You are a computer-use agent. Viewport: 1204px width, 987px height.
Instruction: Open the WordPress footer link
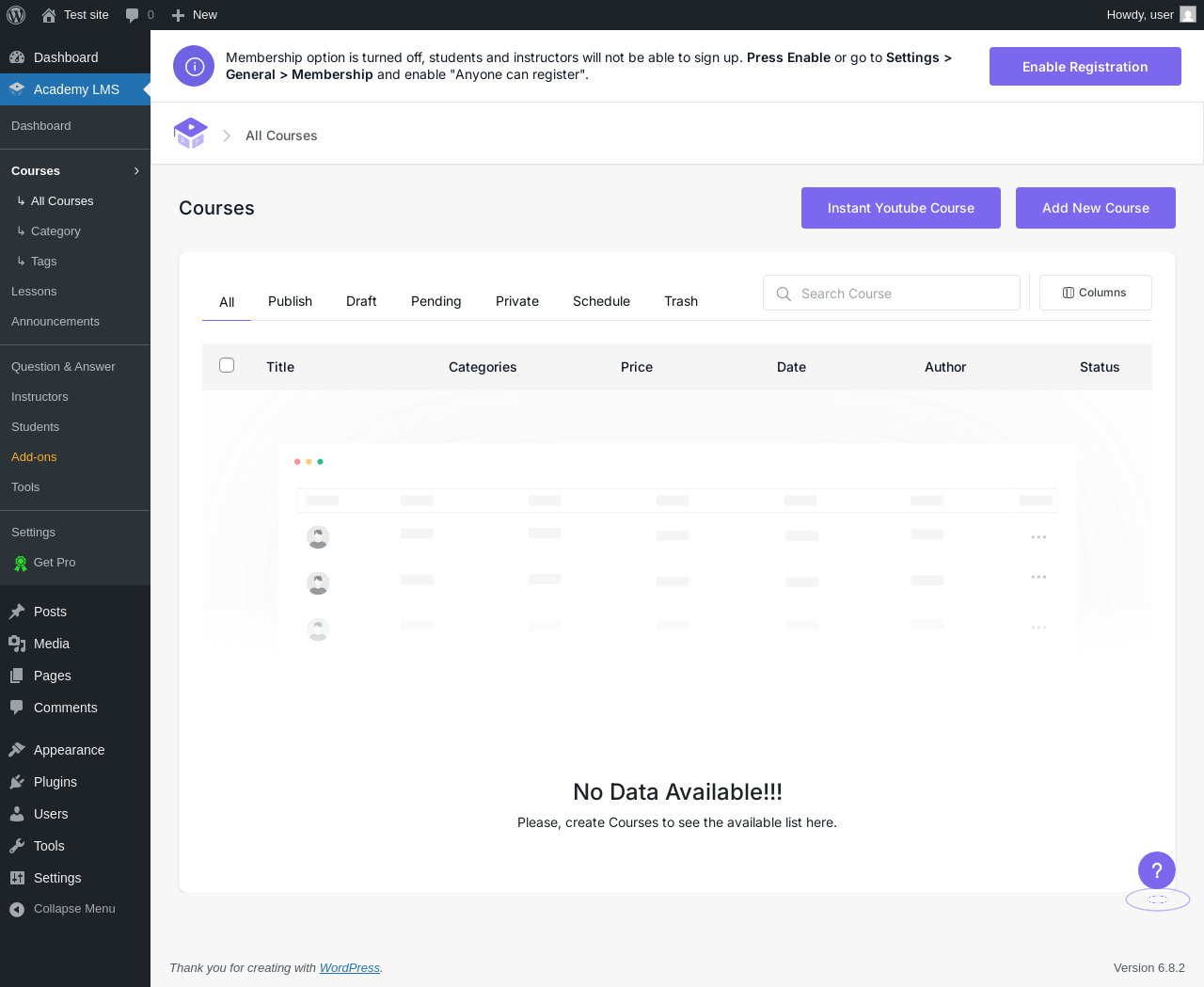[350, 967]
